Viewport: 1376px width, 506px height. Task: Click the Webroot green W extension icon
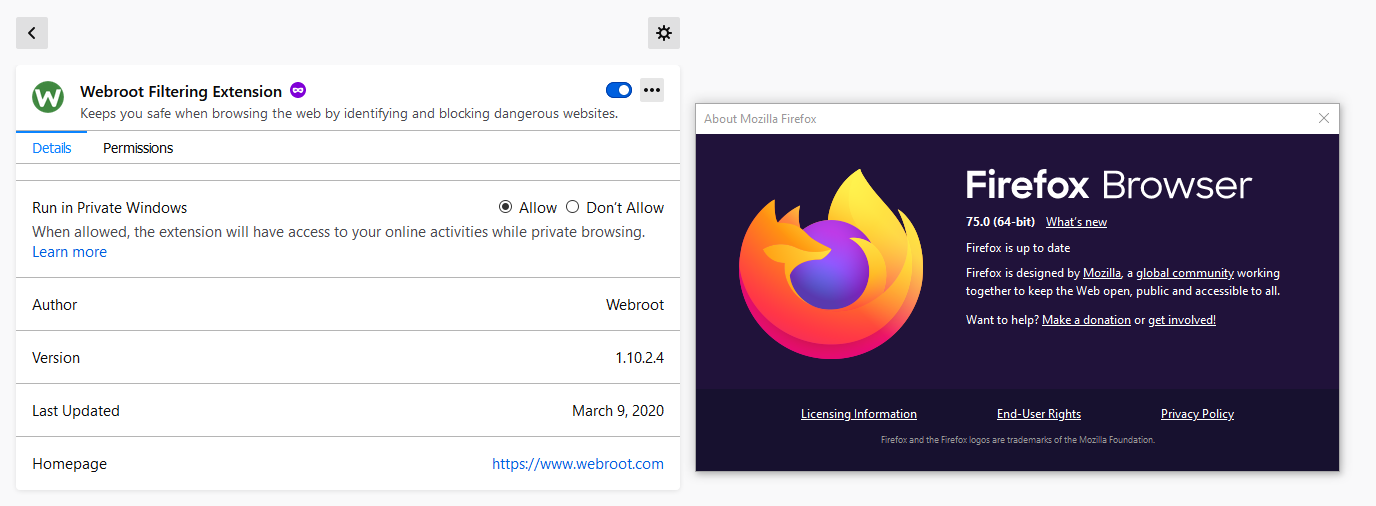[48, 97]
